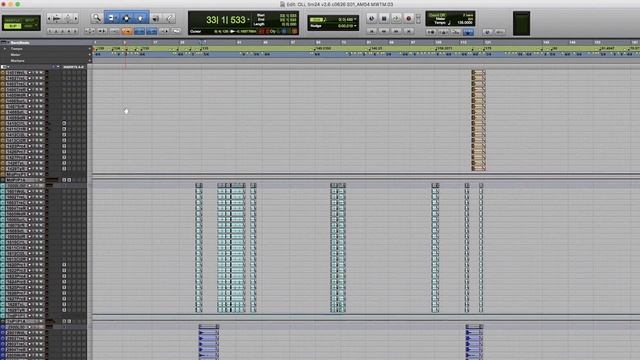This screenshot has width=640, height=360.
Task: Click the plus button on Markers ruler
Action: [x=89, y=60]
